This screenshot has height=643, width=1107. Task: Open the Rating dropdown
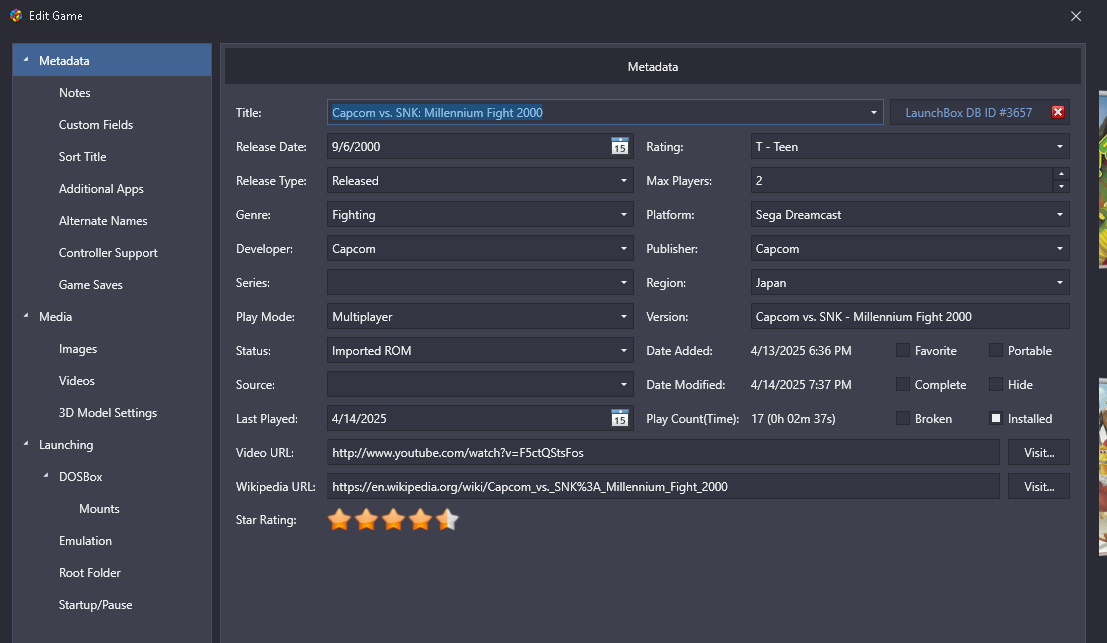click(910, 147)
